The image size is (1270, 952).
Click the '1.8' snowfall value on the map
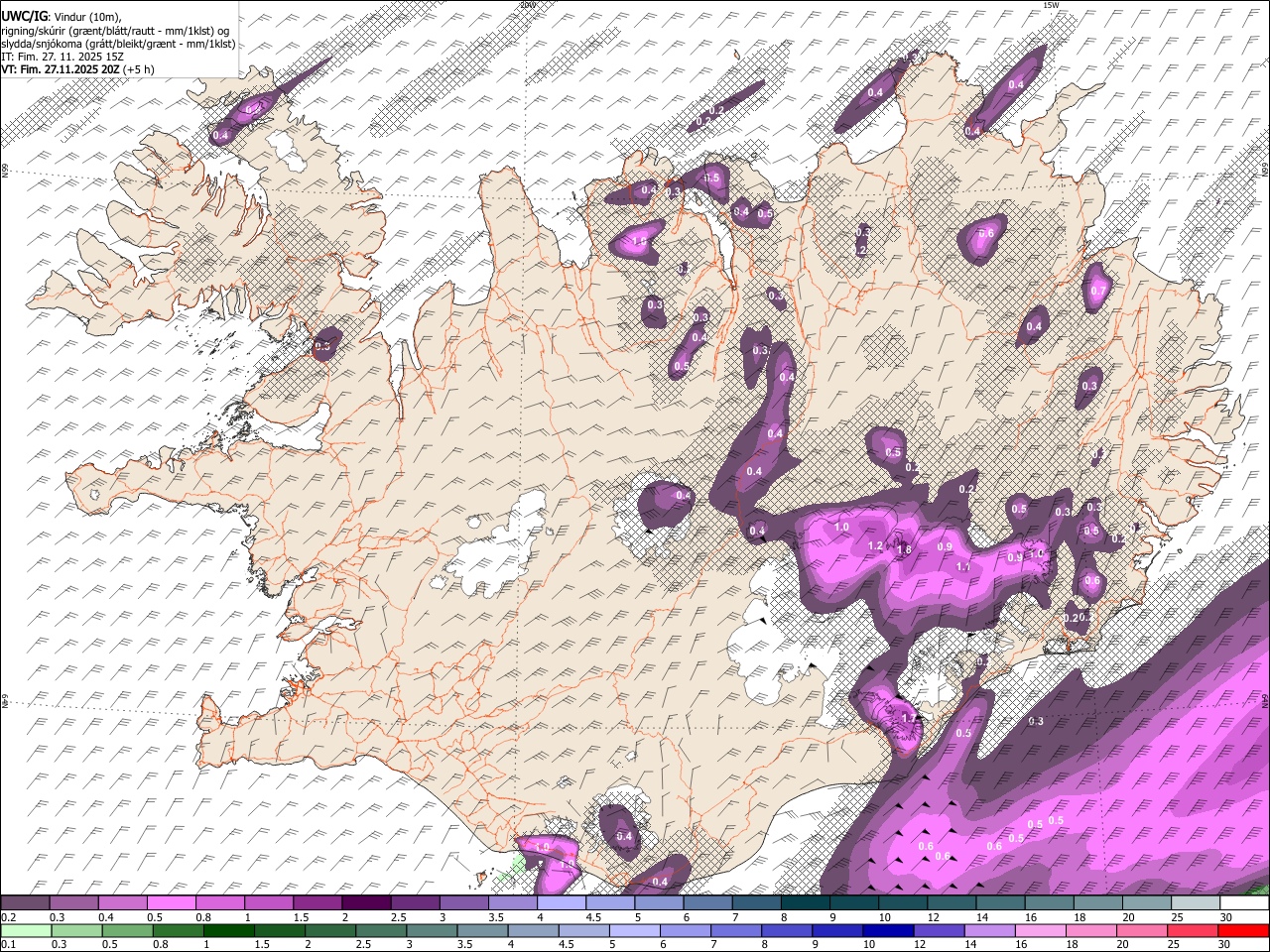904,549
